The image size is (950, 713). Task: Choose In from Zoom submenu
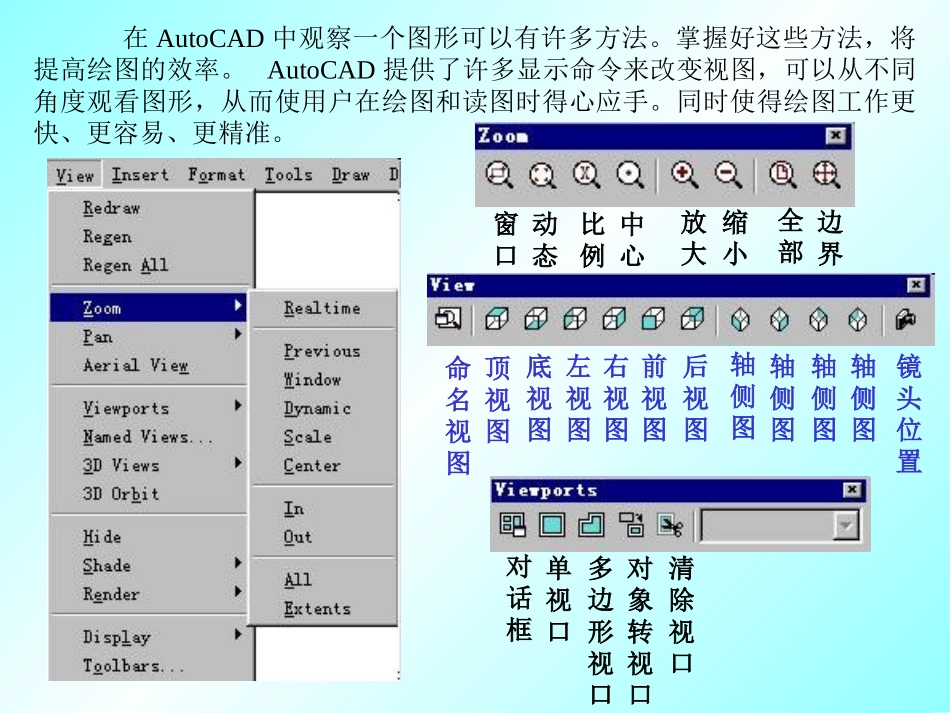(x=324, y=508)
